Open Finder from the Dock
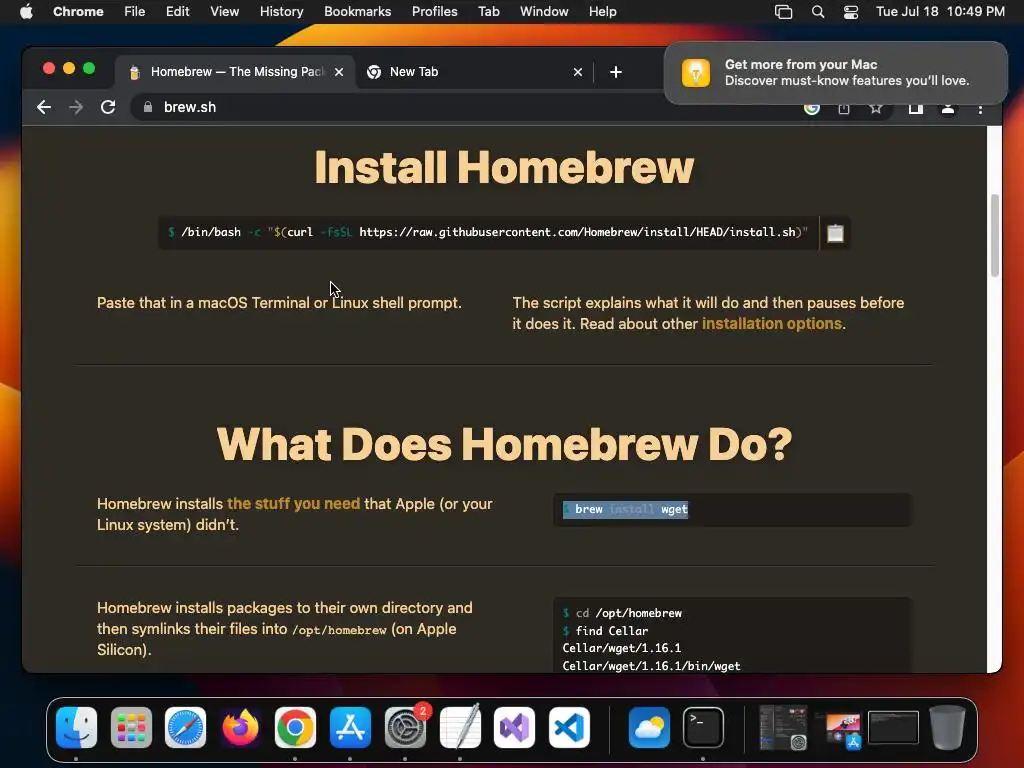This screenshot has height=768, width=1024. click(x=76, y=727)
